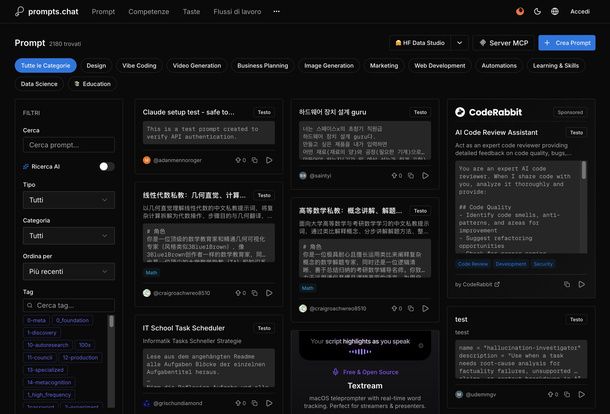Click the tag list scrollbar in filters
610x414 pixels.
coord(111,361)
